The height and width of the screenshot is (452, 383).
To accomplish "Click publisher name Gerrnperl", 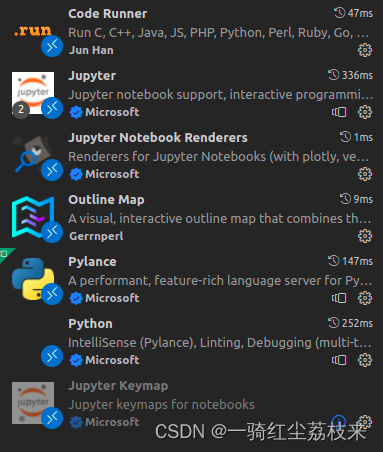I will pyautogui.click(x=96, y=236).
